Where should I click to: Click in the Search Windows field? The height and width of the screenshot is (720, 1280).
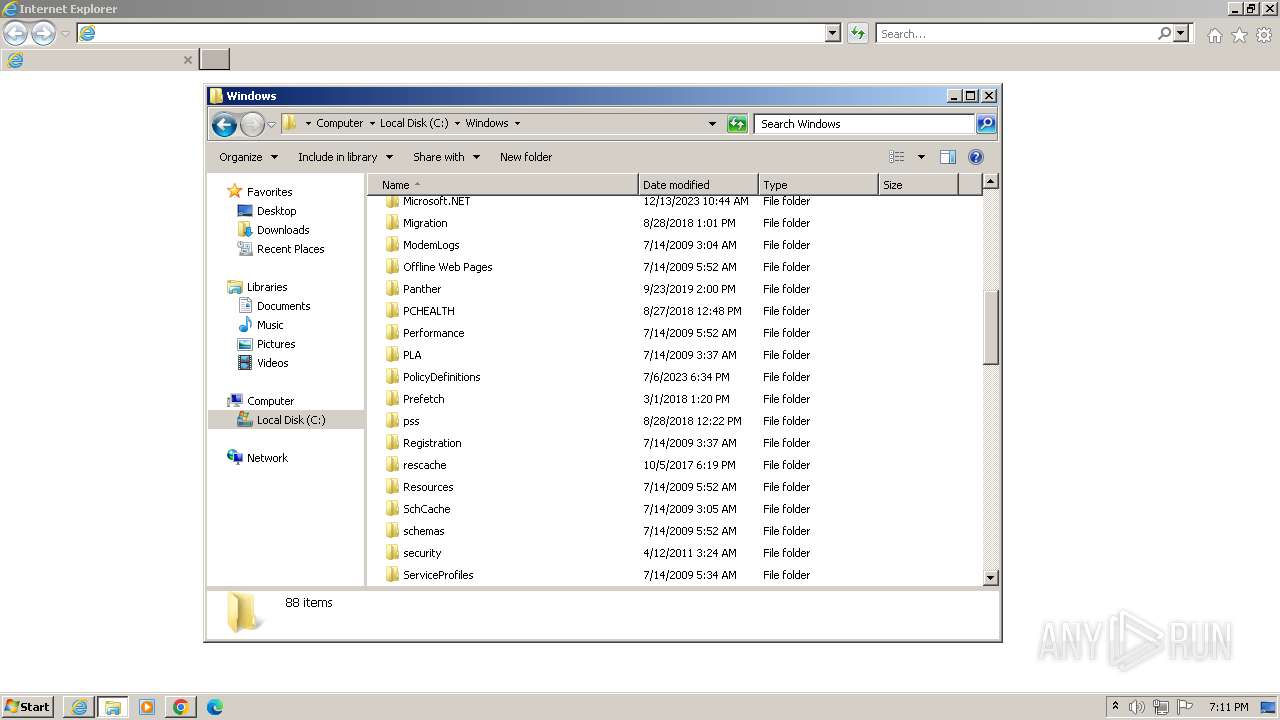pyautogui.click(x=864, y=124)
